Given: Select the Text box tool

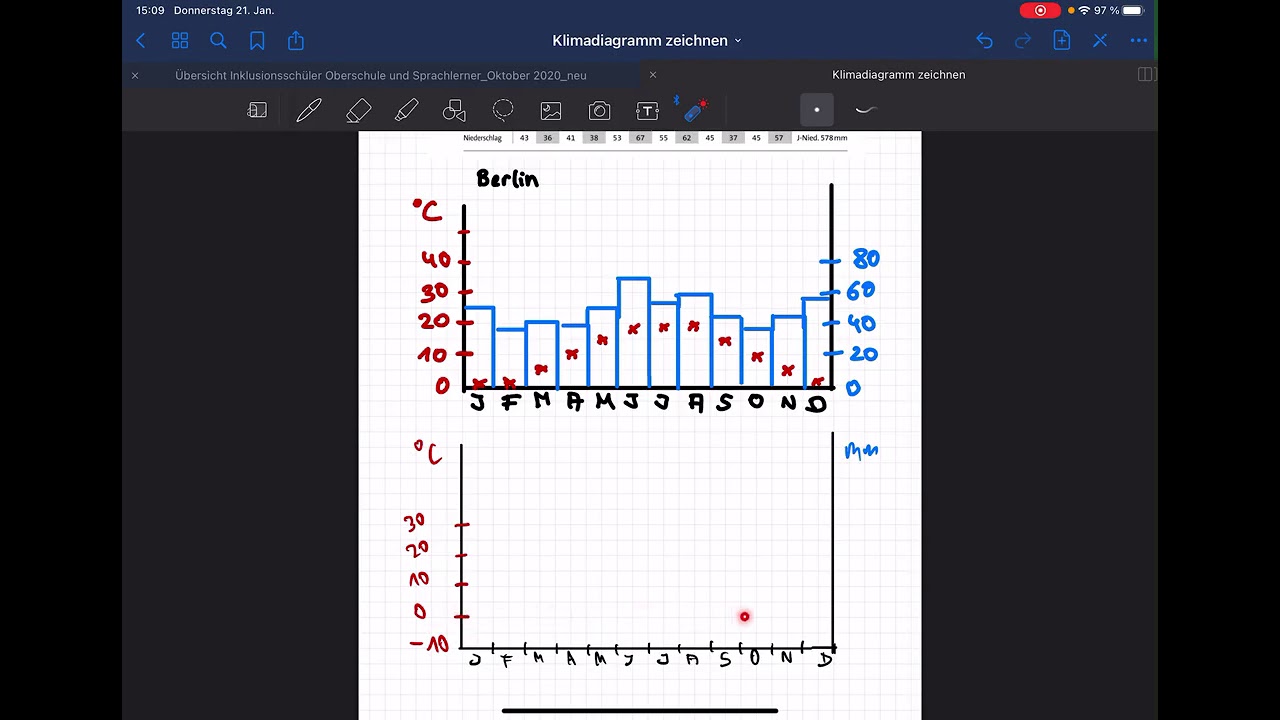Looking at the screenshot, I should (x=647, y=111).
